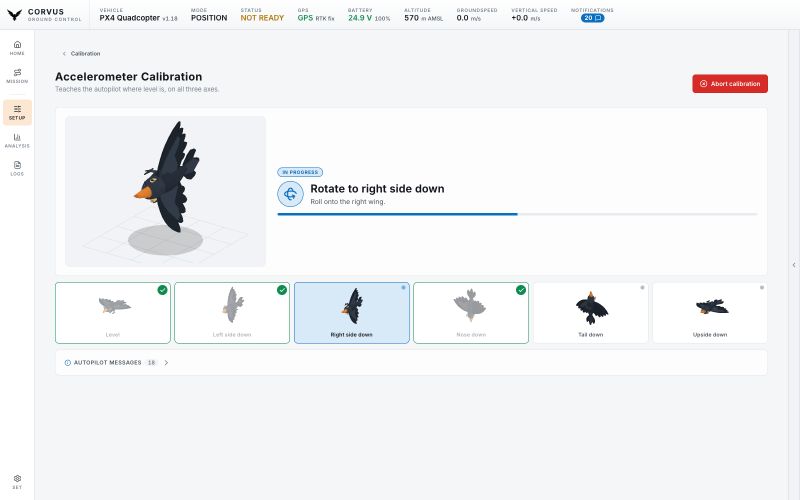Expand the collapsed right side panel arrow

pyautogui.click(x=794, y=265)
